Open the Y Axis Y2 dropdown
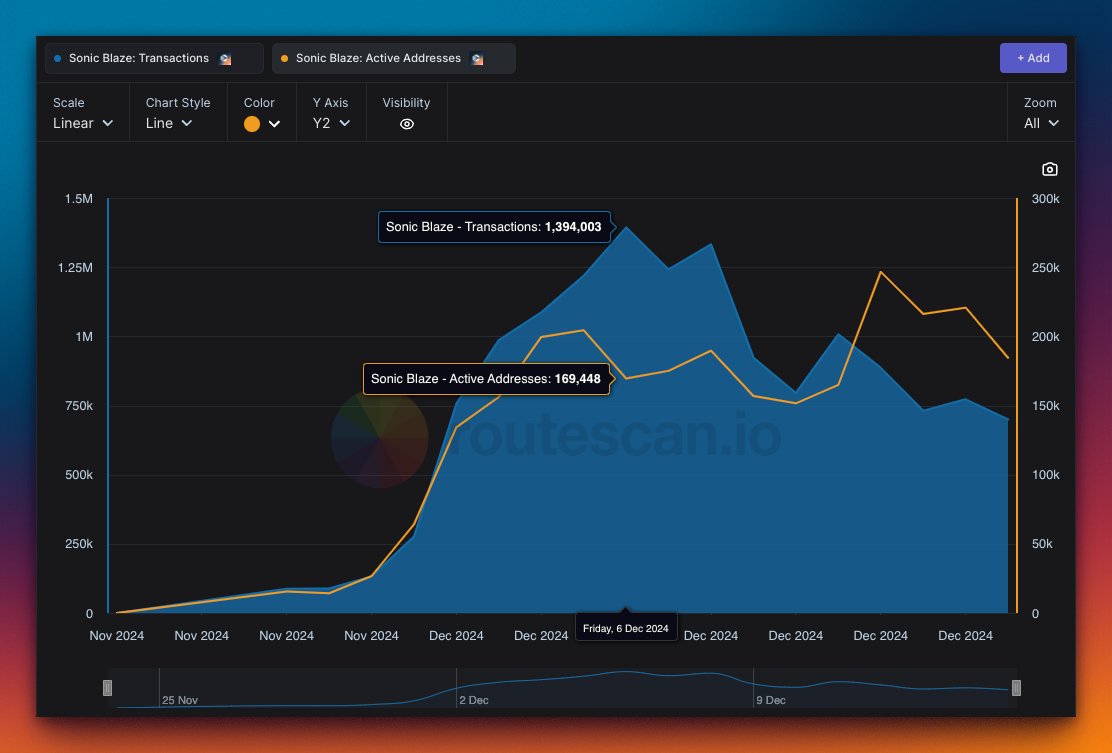Image resolution: width=1112 pixels, height=753 pixels. coord(331,123)
